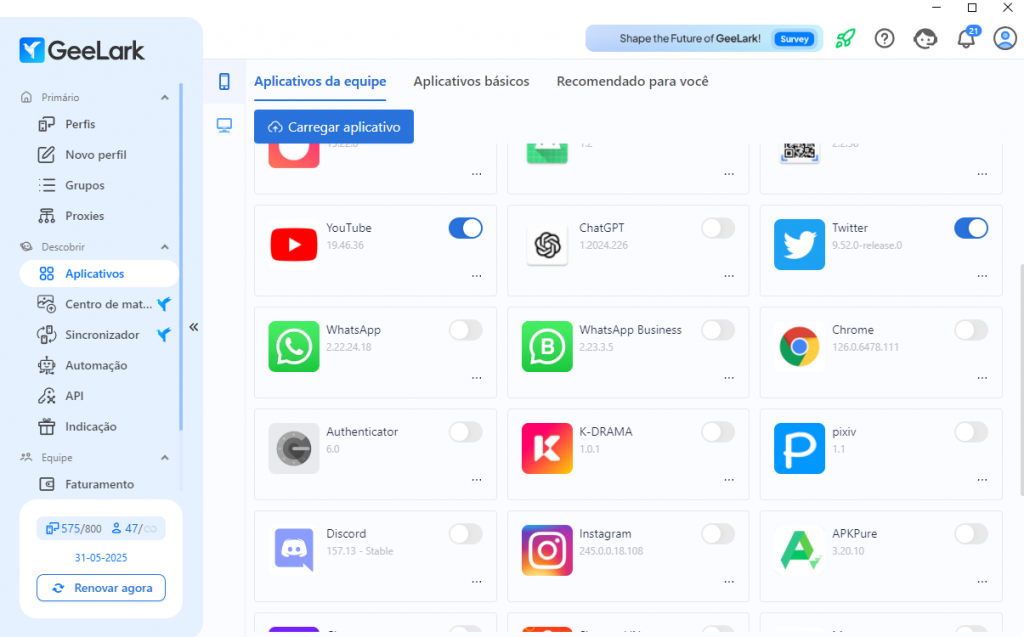Collapse the Primário section
Viewport: 1024px width, 637px height.
tap(165, 97)
